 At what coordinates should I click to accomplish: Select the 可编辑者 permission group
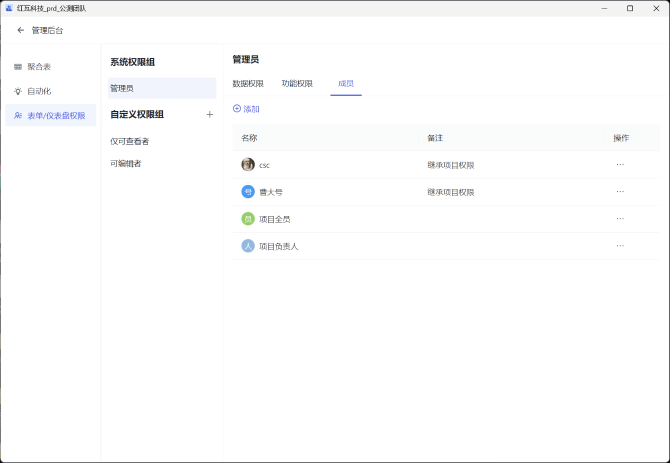126,164
